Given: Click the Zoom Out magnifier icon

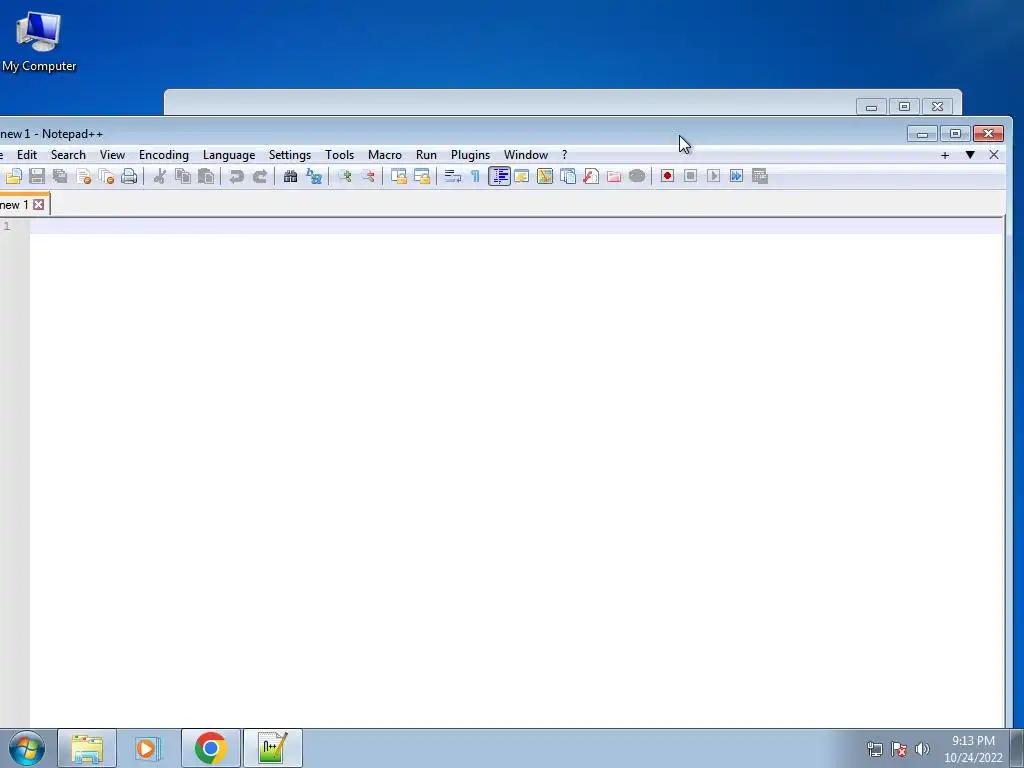Looking at the screenshot, I should (x=368, y=176).
